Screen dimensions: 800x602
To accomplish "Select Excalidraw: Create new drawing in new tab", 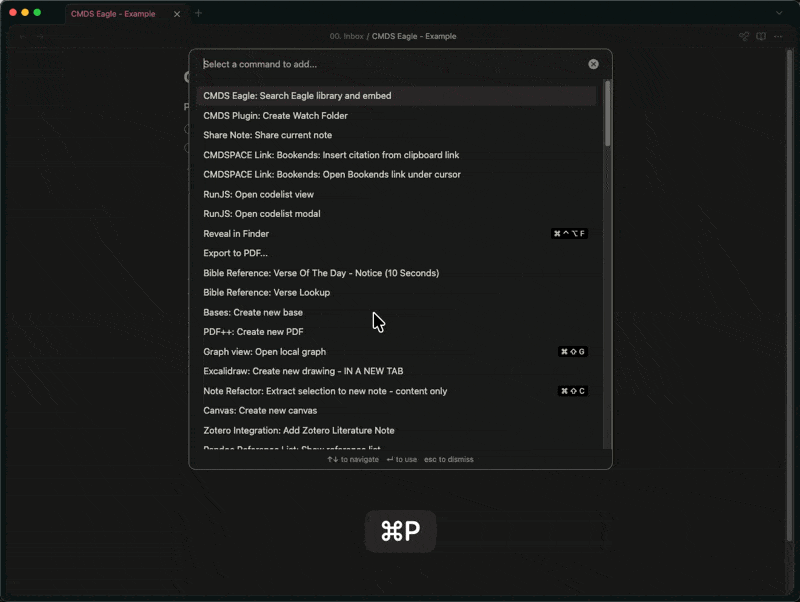I will tap(396, 371).
